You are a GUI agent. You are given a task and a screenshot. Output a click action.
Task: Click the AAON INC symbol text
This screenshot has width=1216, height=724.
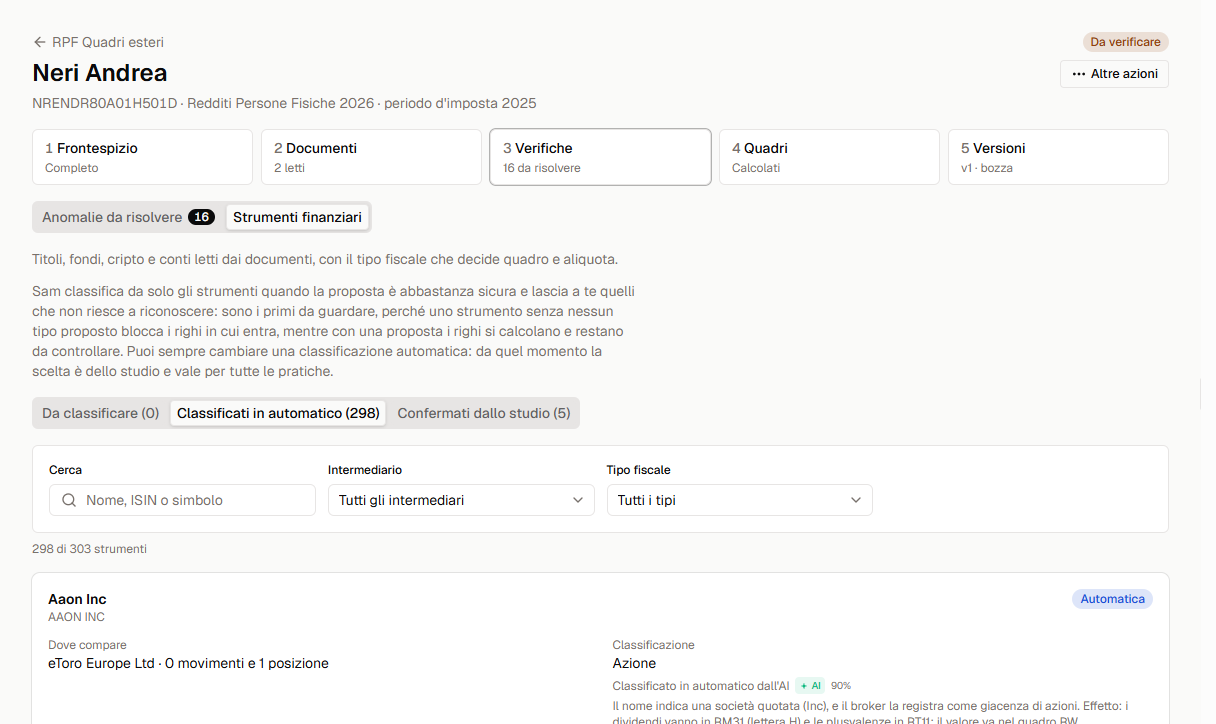pos(76,617)
